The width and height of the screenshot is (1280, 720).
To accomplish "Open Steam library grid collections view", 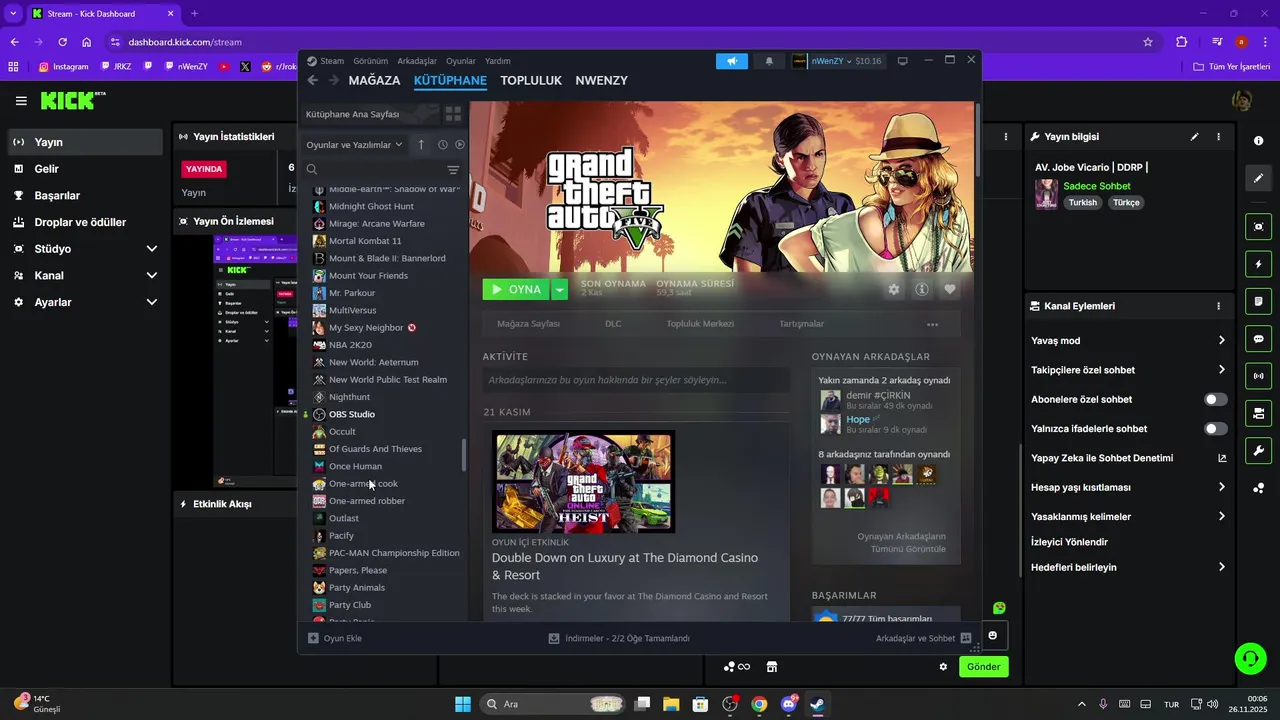I will pyautogui.click(x=453, y=114).
